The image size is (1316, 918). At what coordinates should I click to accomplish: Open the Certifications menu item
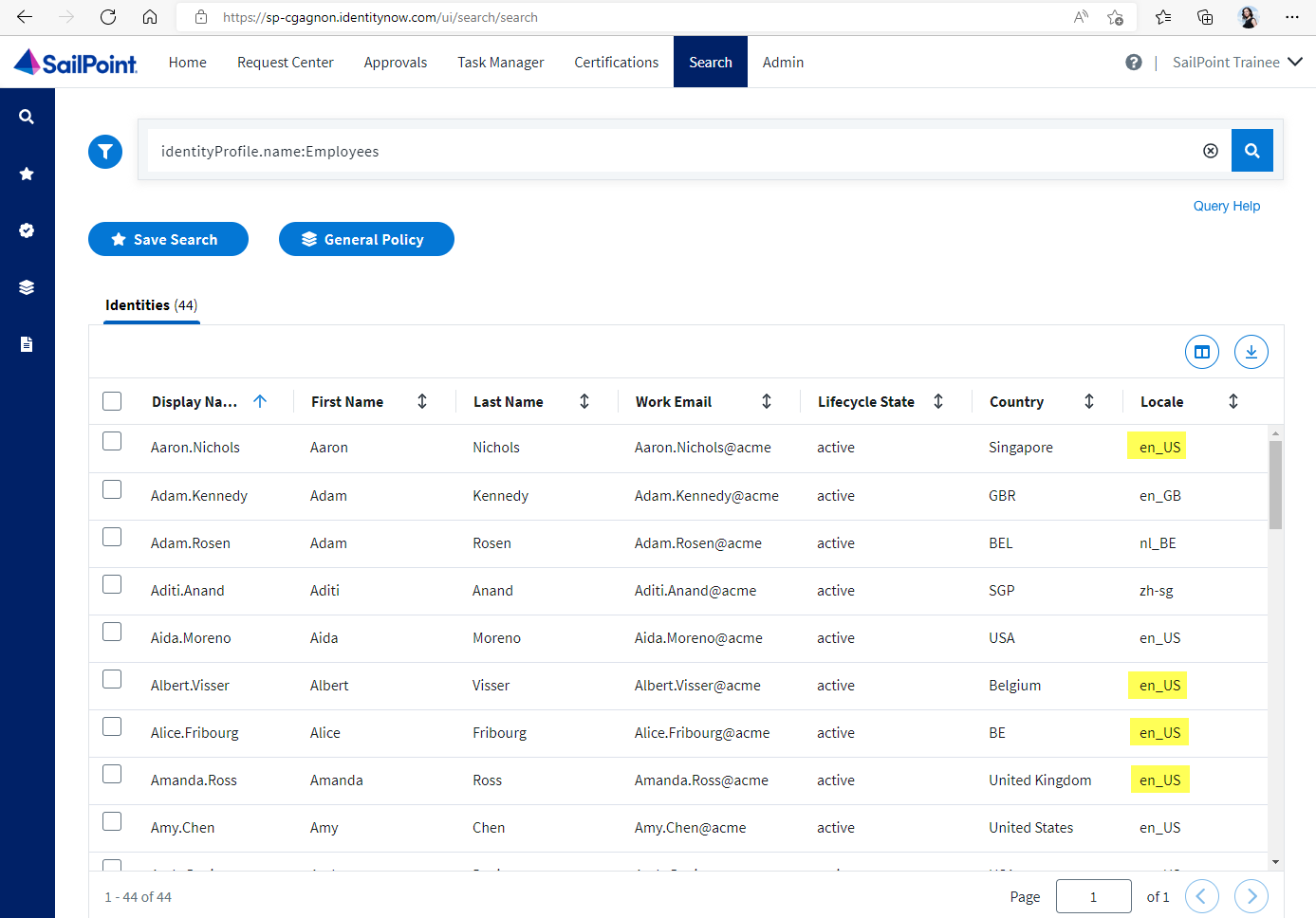click(616, 63)
